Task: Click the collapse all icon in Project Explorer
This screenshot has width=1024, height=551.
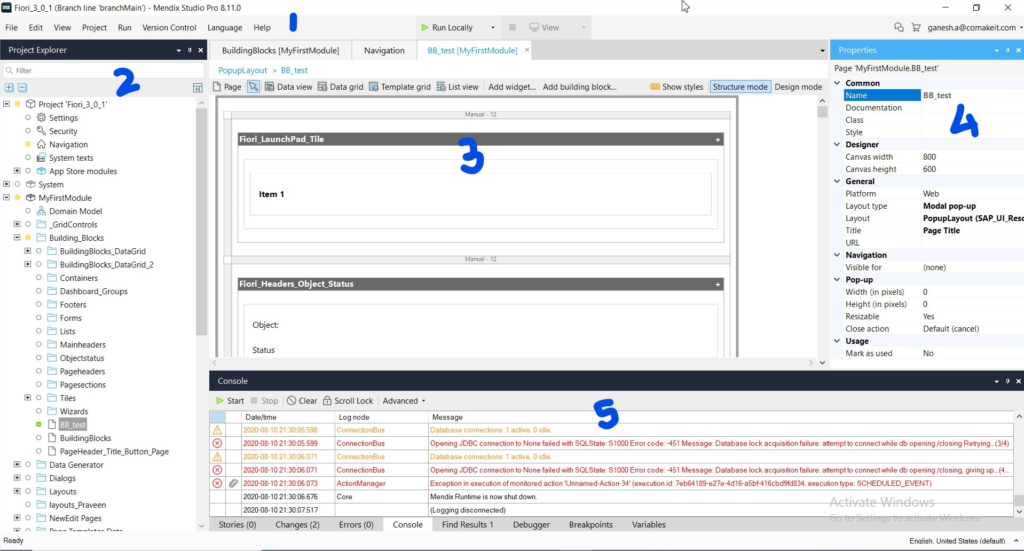Action: coord(22,87)
